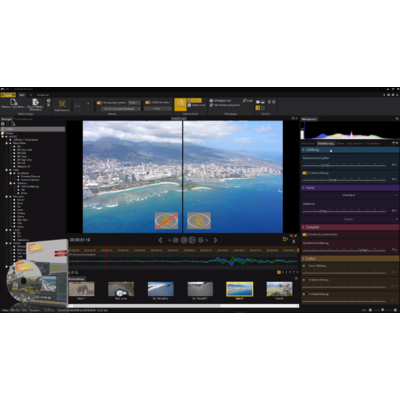The image size is (400, 400).
Task: Enable the first toggle under the Editor section
Action: [305, 266]
